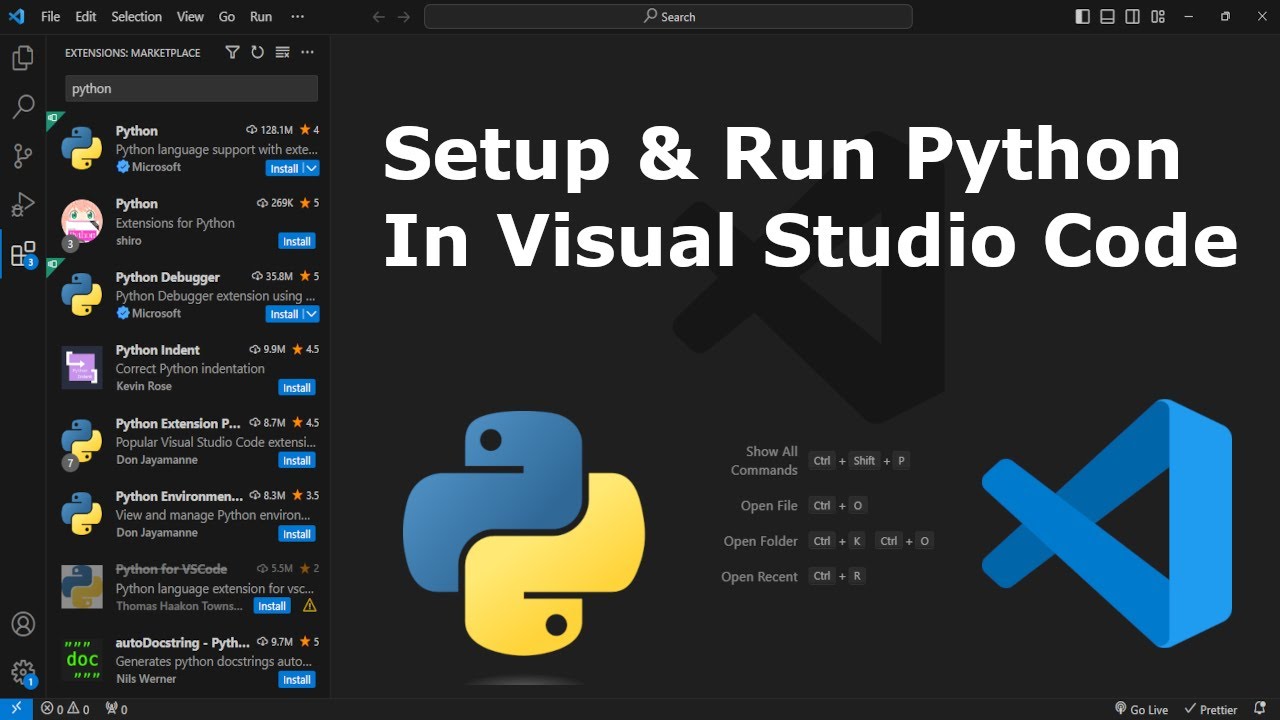Click Prettier in status bar
Image resolution: width=1280 pixels, height=720 pixels.
pos(1210,709)
